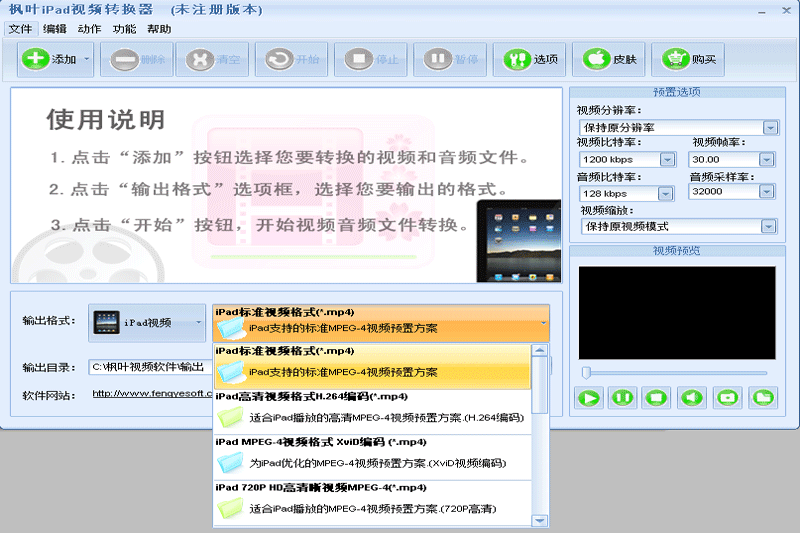The height and width of the screenshot is (533, 800).
Task: Open 选项 (Options) from the toolbar
Action: tap(529, 59)
